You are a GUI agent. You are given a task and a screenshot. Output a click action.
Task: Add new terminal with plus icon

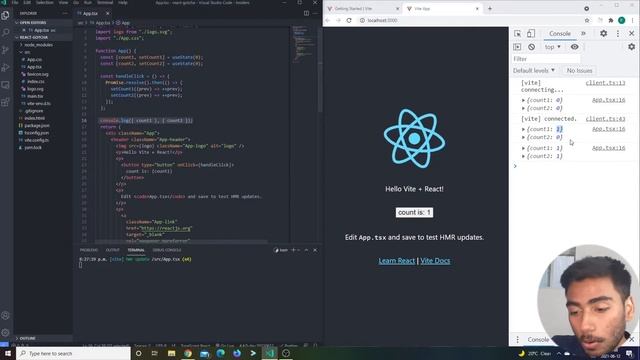[293, 250]
